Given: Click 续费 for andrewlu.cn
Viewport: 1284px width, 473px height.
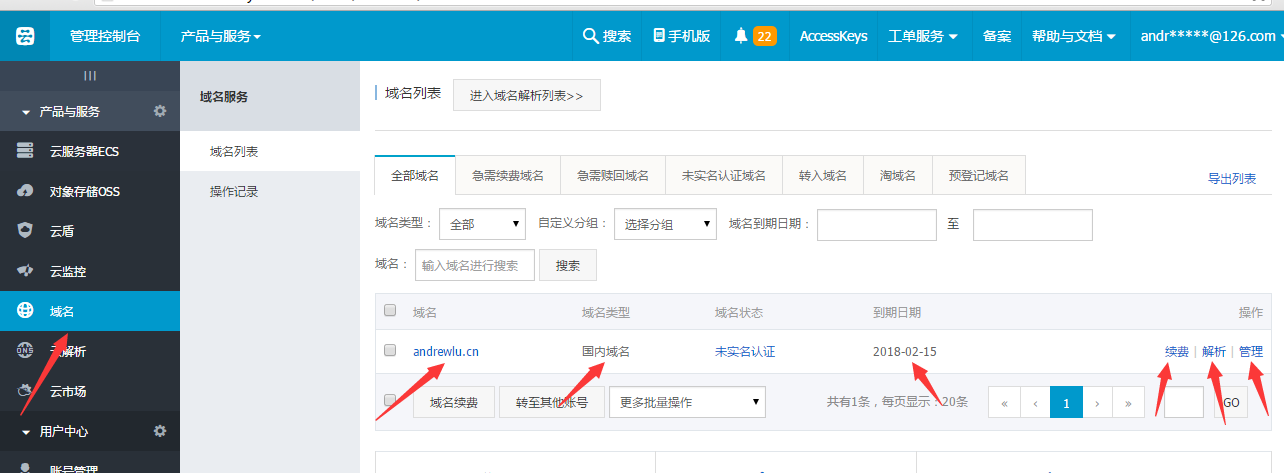Looking at the screenshot, I should pos(1177,351).
